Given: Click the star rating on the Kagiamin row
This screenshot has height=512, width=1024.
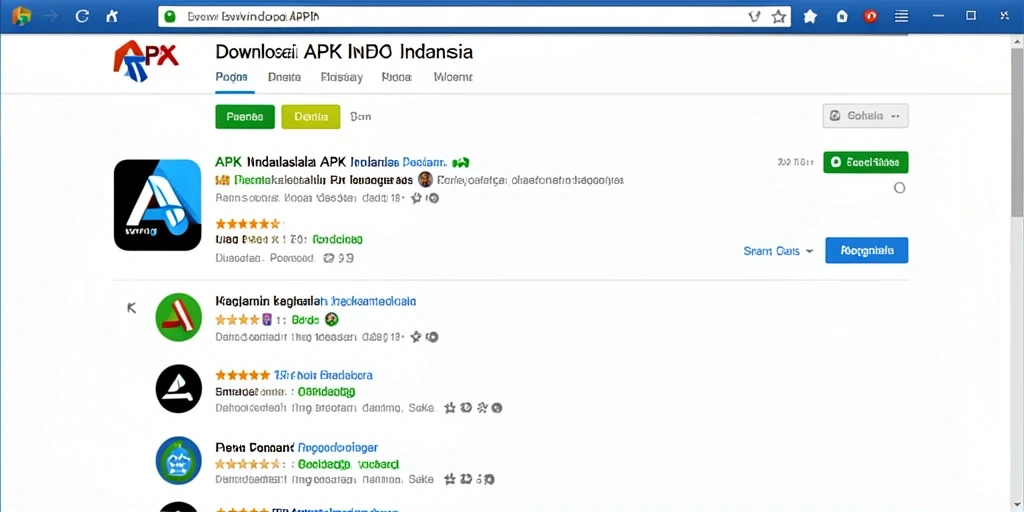Looking at the screenshot, I should pyautogui.click(x=237, y=320).
